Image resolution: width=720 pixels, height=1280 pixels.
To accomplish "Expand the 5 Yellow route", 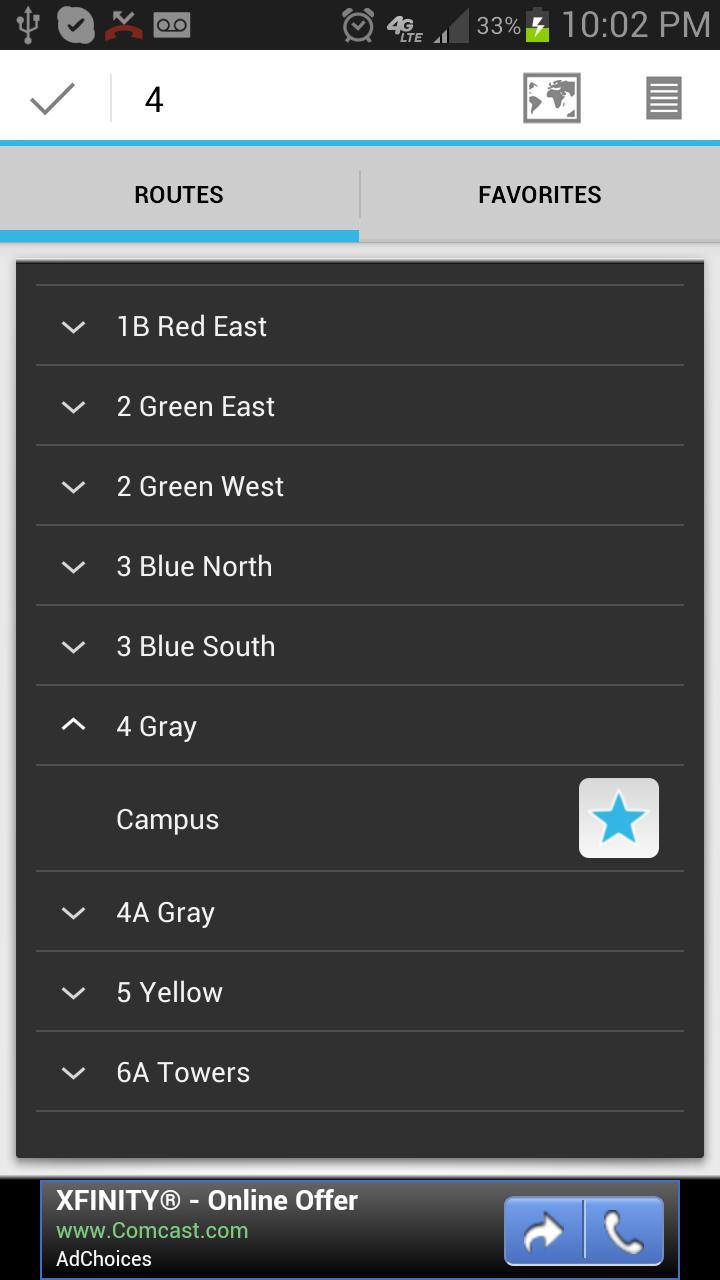I will [73, 992].
